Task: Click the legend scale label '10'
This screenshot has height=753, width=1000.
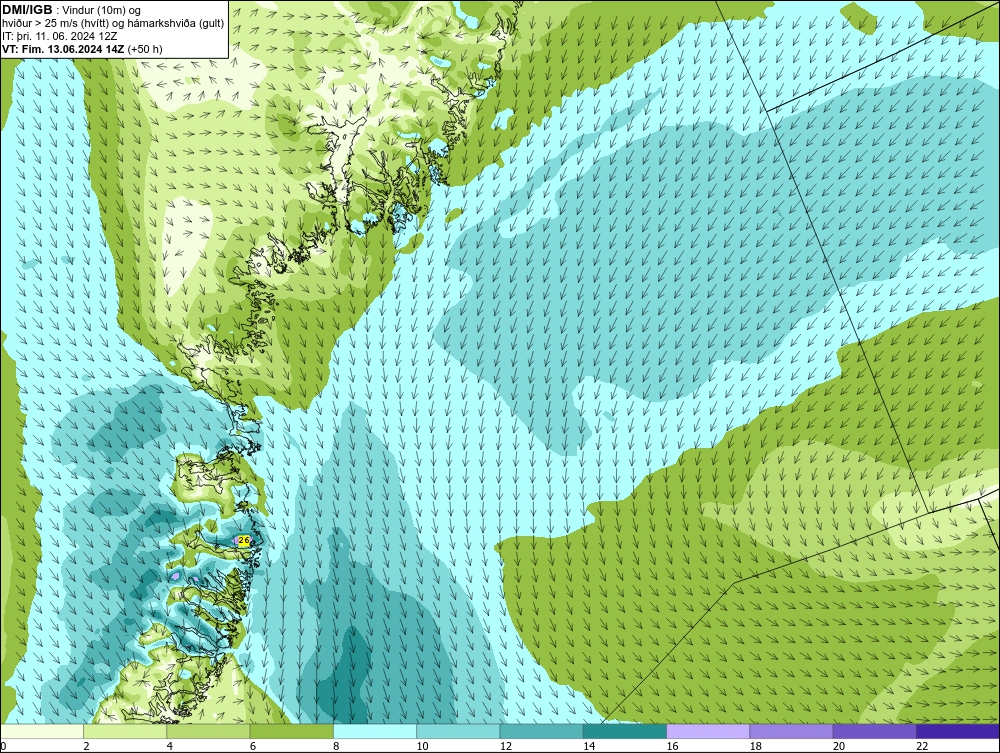Action: [423, 747]
